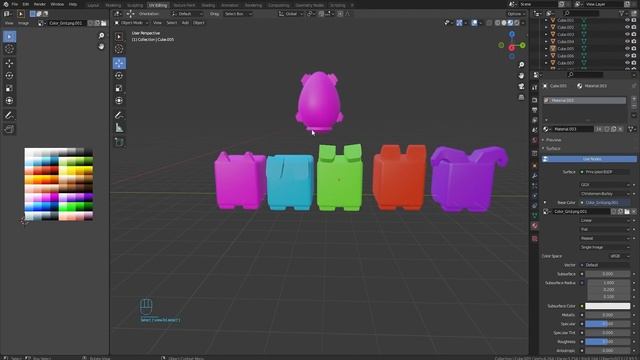Open the Edit menu
Viewport: 640px width, 360px height.
click(26, 4)
